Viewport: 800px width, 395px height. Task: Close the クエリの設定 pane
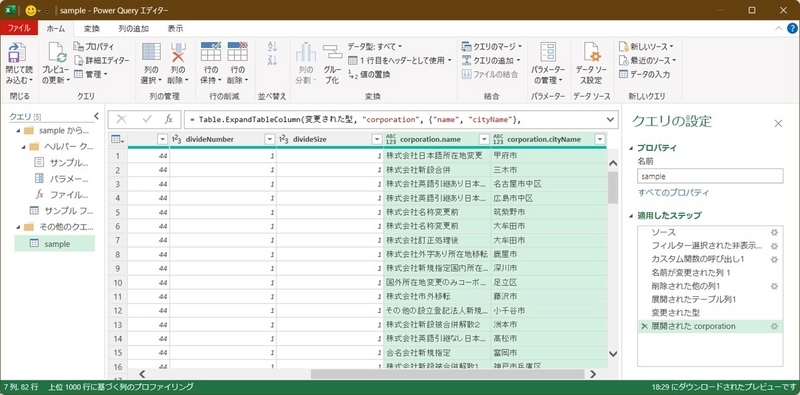coord(778,123)
